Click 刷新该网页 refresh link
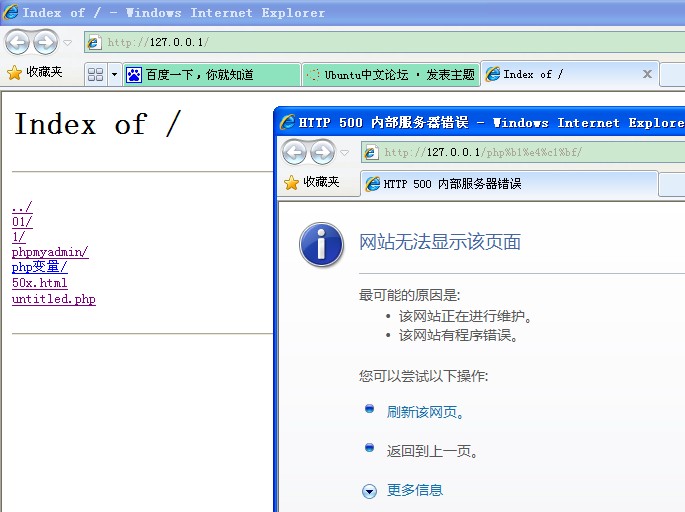The image size is (685, 512). coord(425,412)
